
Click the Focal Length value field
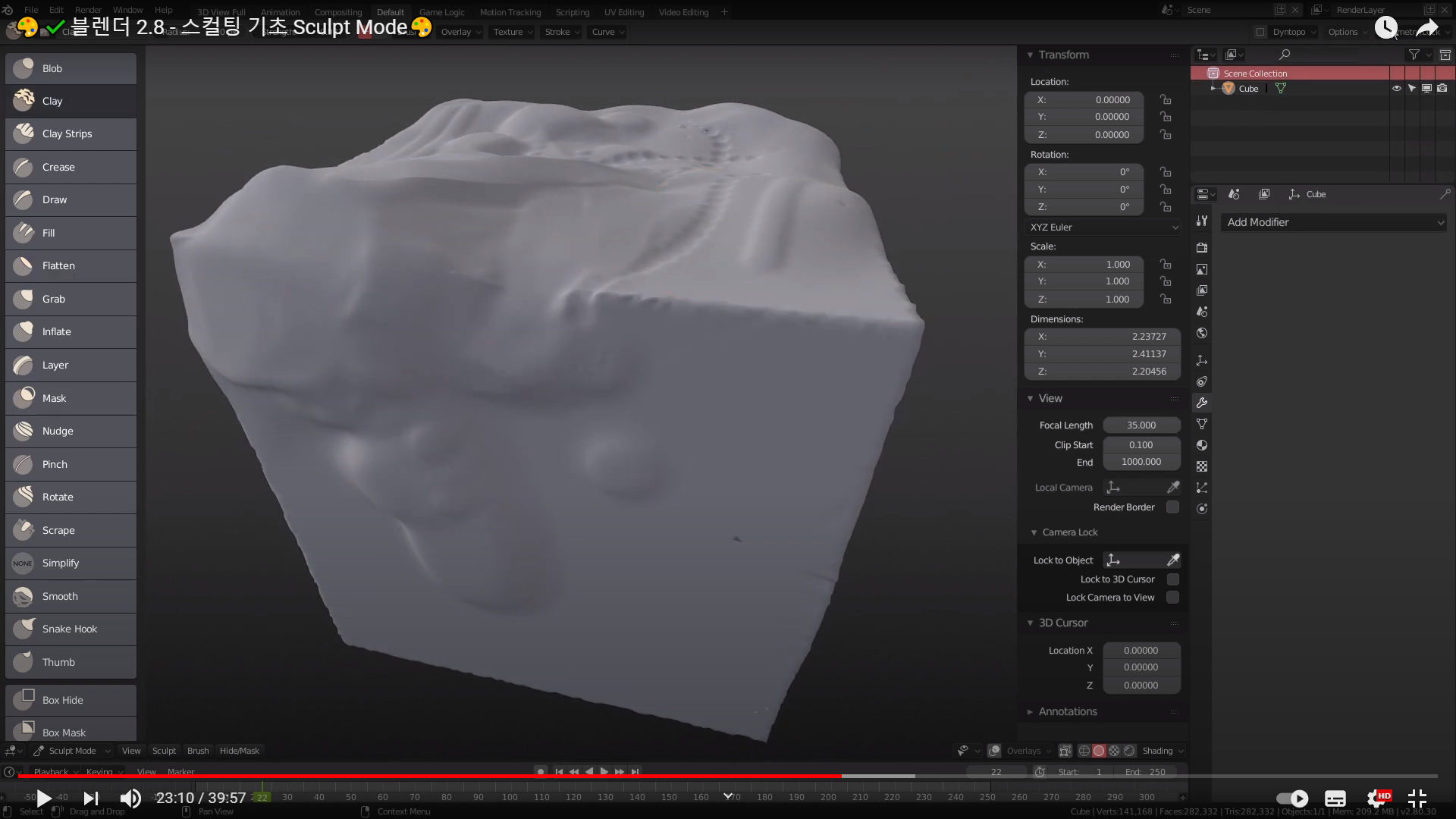click(1141, 425)
